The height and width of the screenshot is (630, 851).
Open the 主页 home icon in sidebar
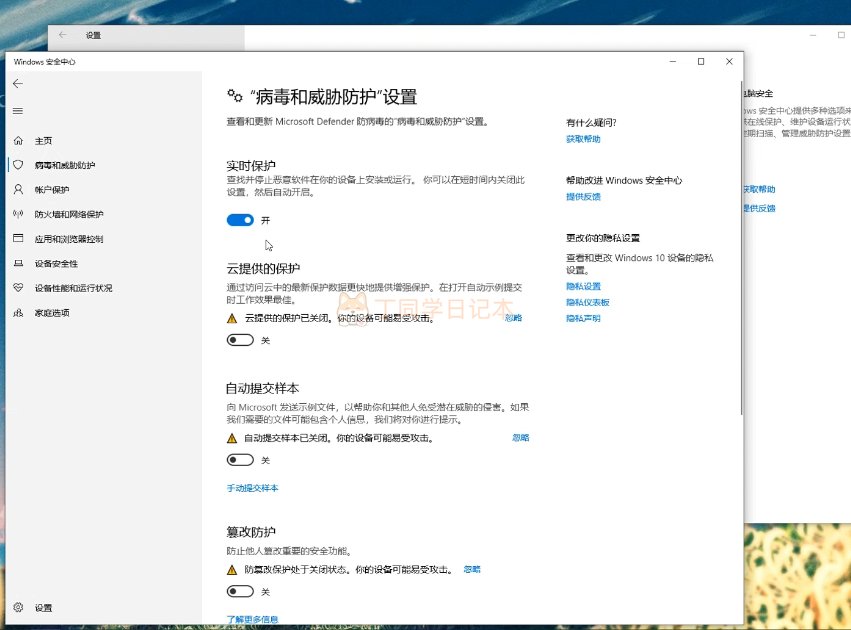click(17, 141)
